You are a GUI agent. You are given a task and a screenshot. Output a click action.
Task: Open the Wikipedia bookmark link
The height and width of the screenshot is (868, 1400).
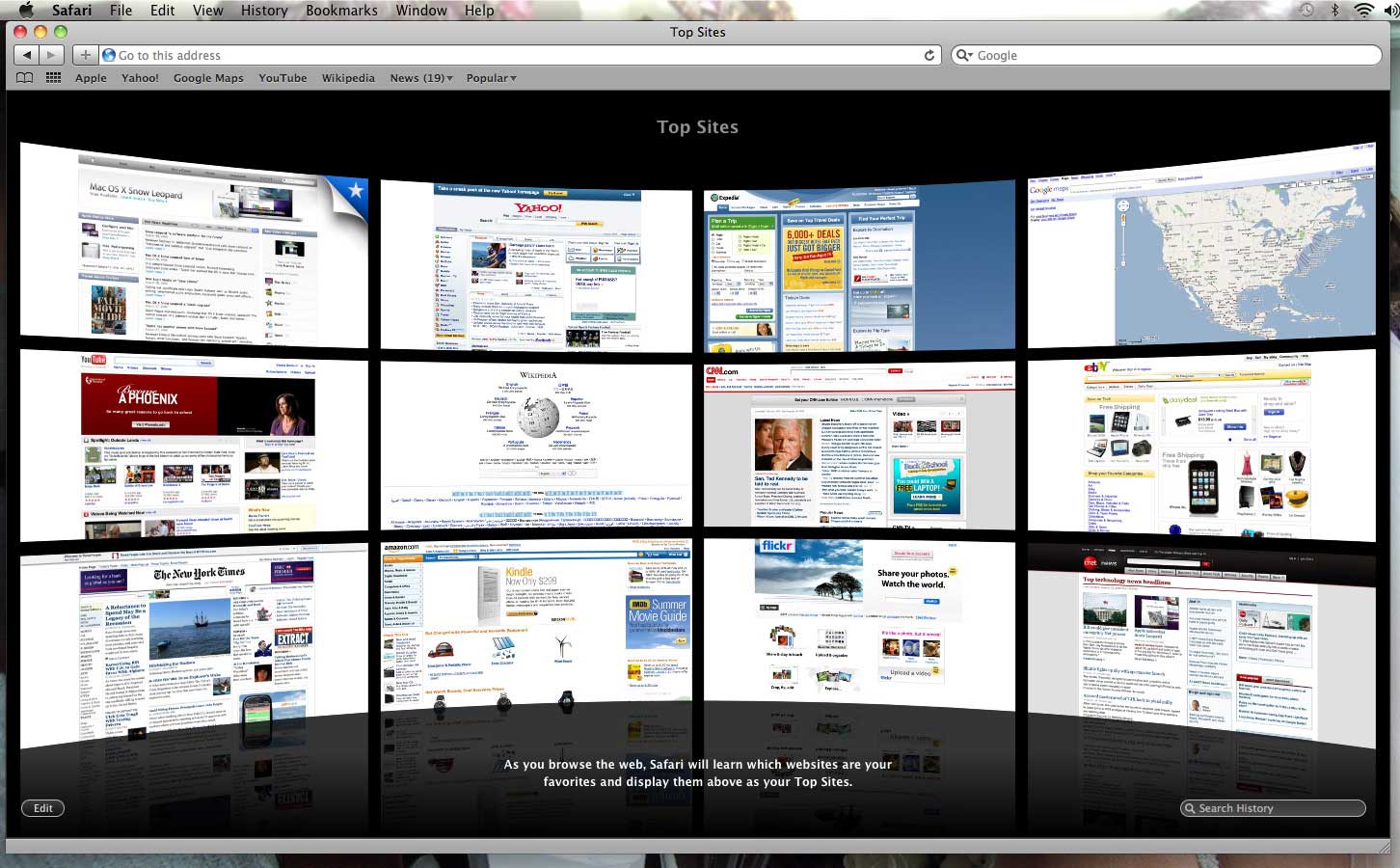pos(348,78)
